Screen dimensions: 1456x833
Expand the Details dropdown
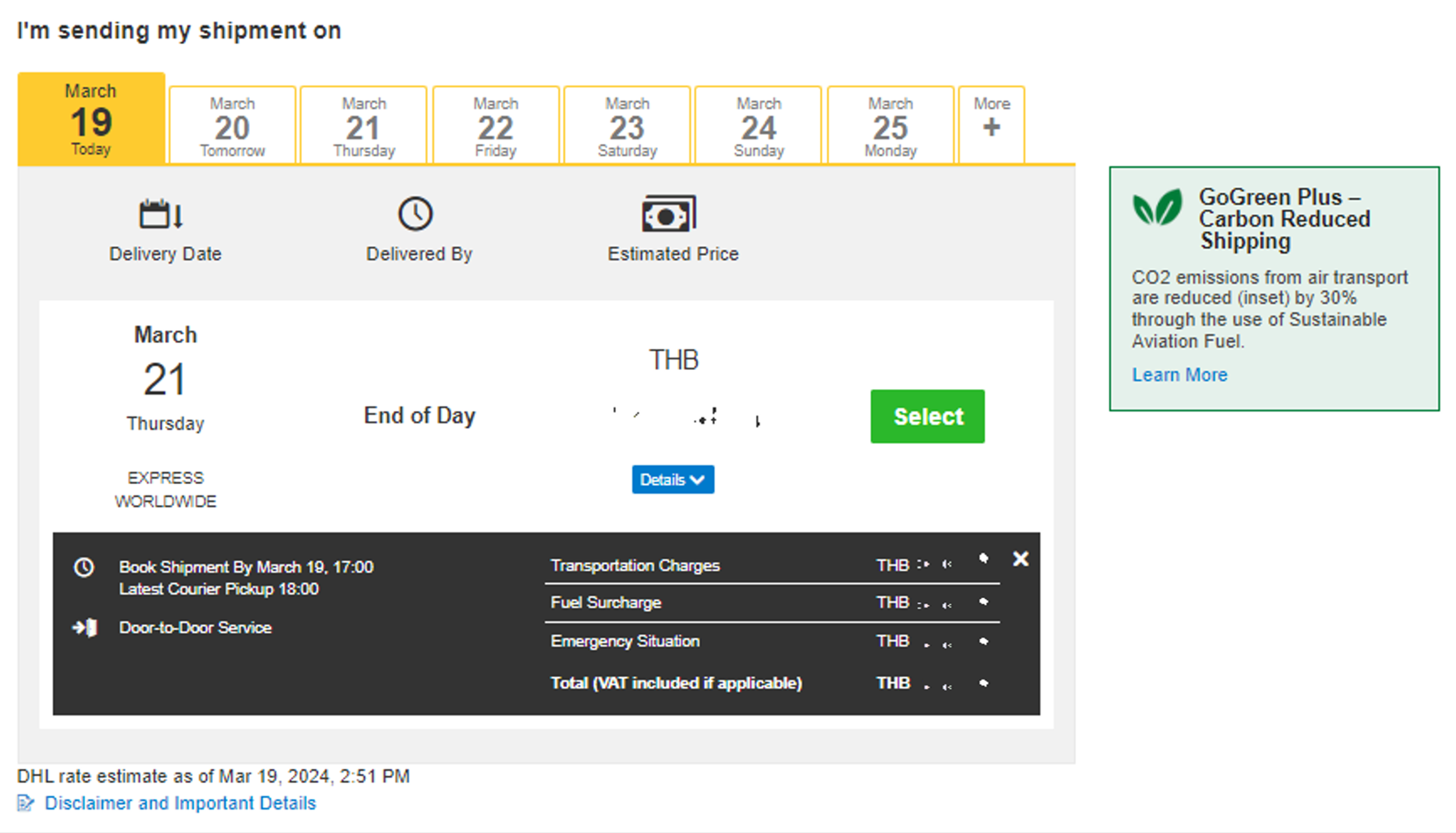click(672, 480)
